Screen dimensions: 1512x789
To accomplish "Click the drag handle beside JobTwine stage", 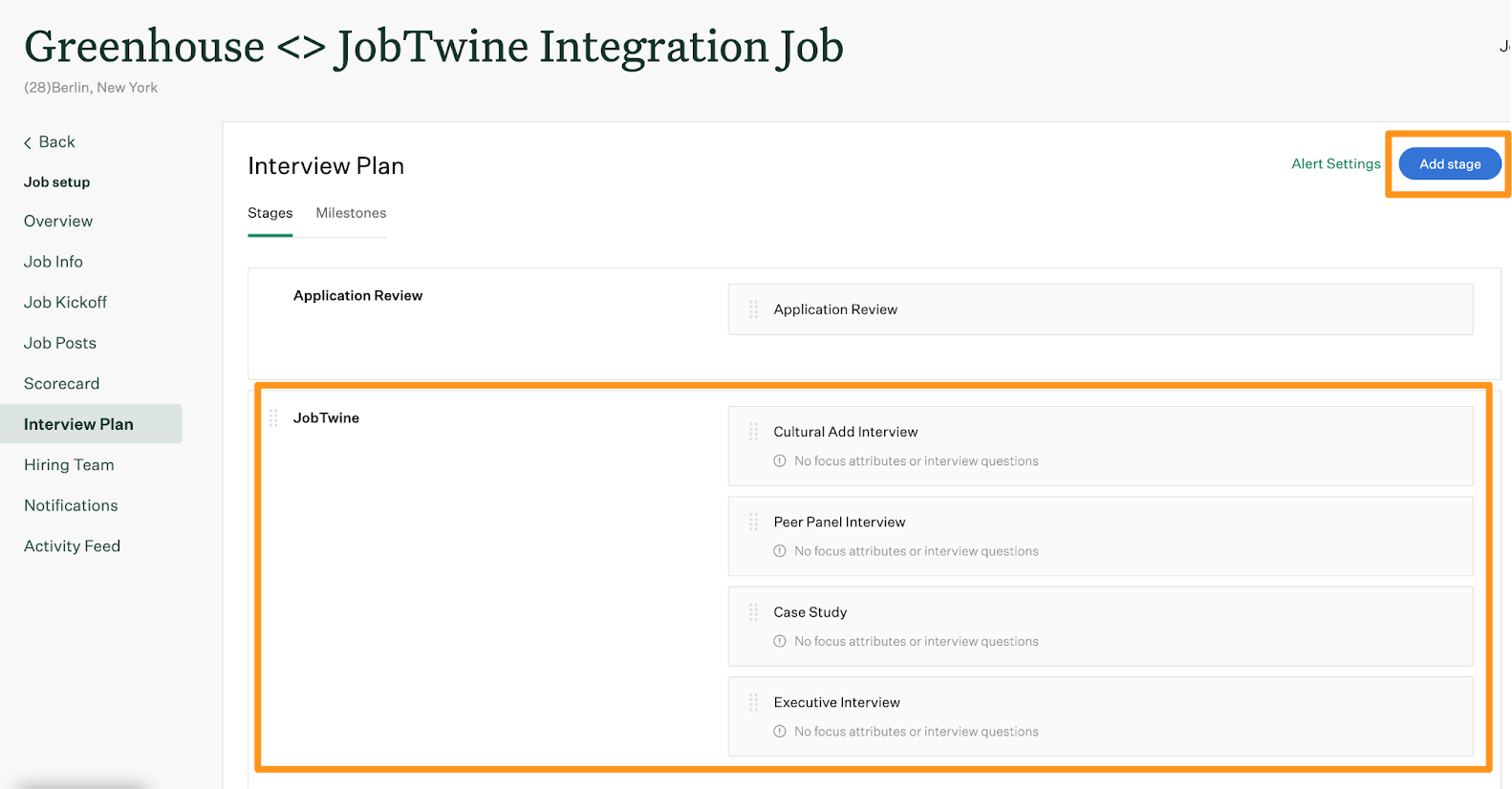I will (273, 417).
